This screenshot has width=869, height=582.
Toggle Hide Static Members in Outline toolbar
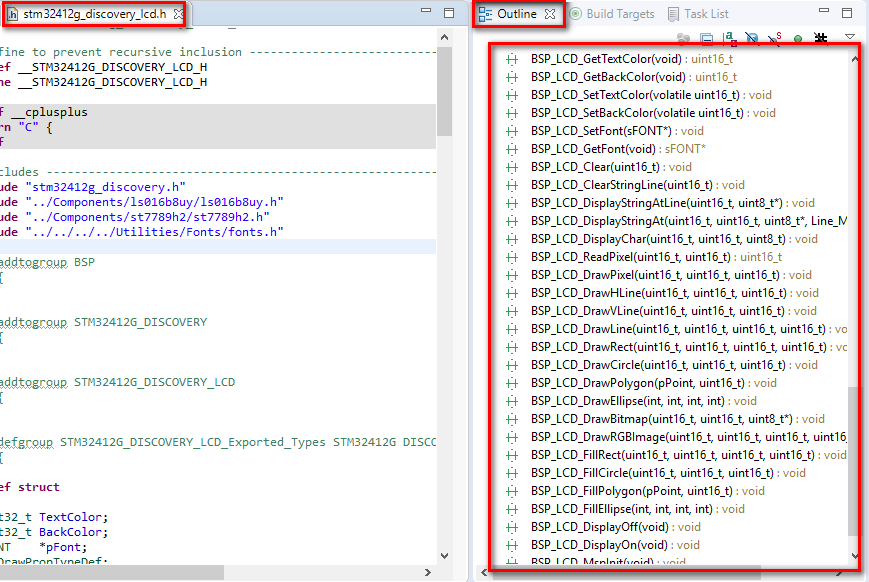click(x=775, y=38)
